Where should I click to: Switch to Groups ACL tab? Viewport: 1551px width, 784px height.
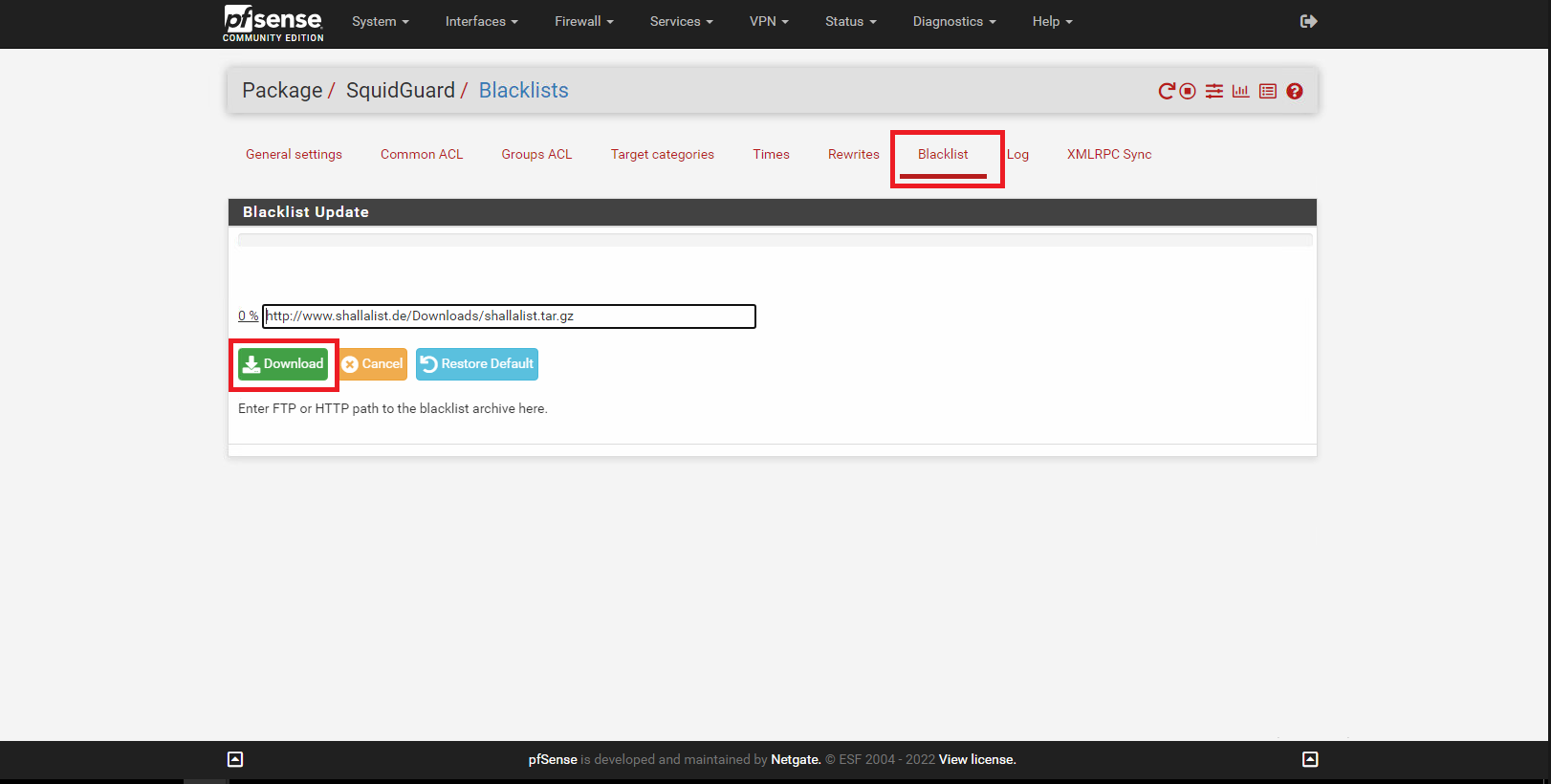536,154
